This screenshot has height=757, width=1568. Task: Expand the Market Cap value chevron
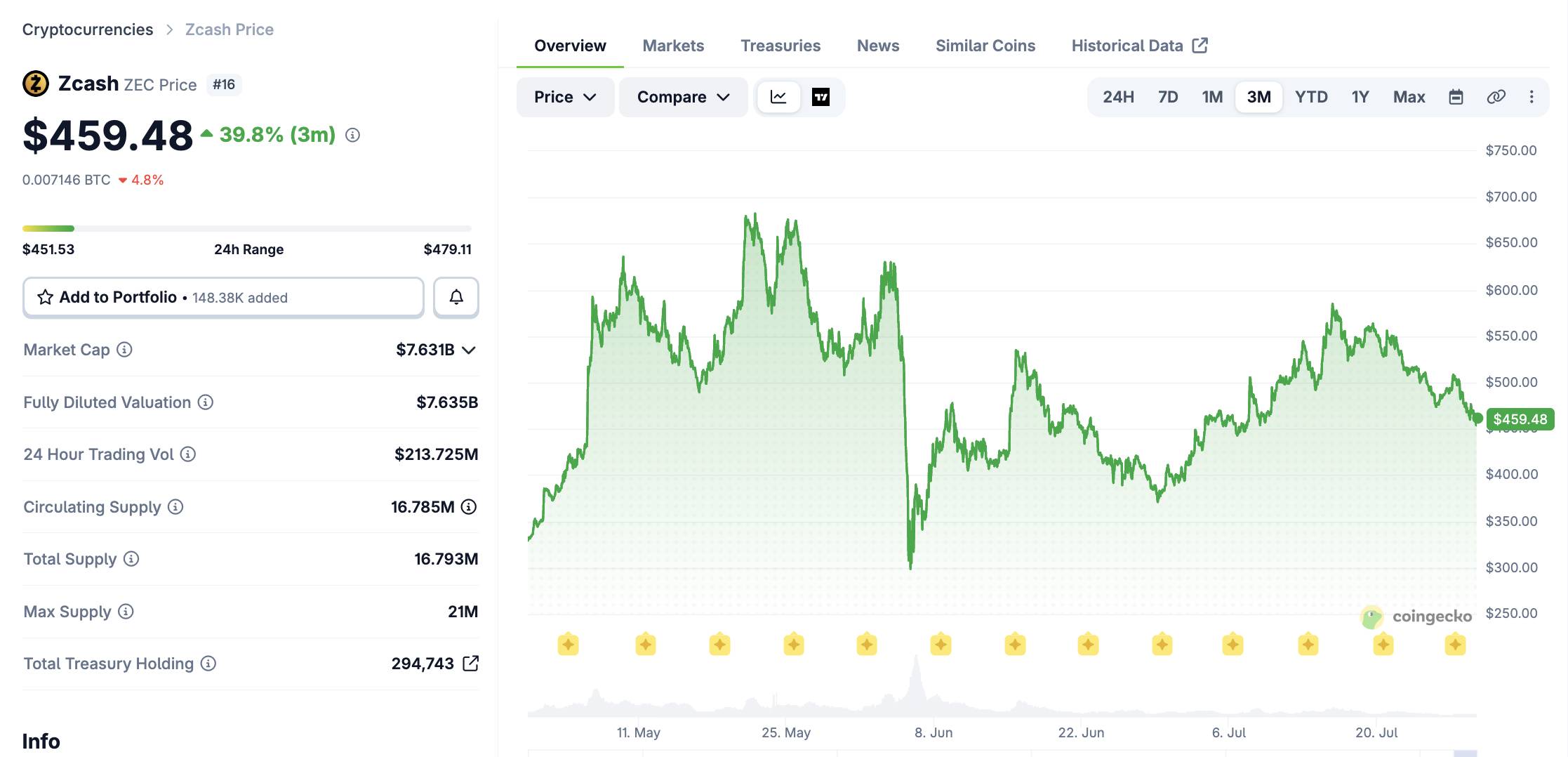coord(470,350)
